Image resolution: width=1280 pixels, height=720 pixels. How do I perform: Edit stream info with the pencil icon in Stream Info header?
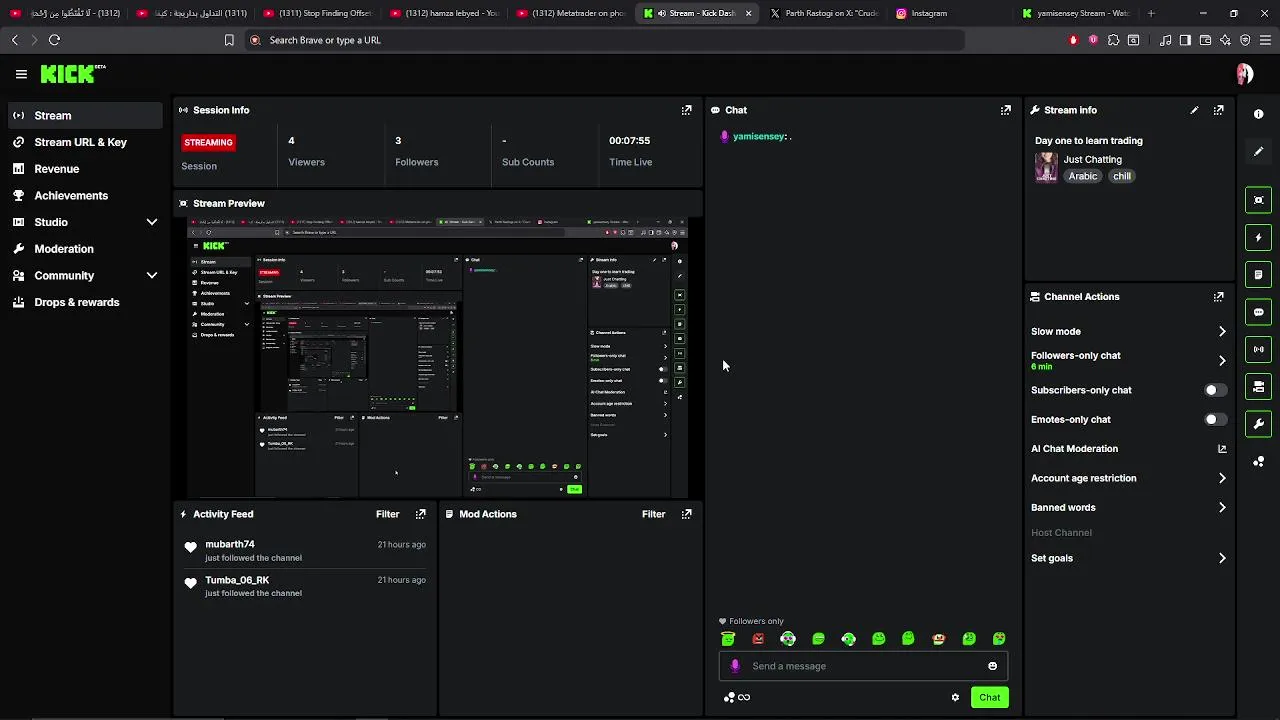point(1194,110)
